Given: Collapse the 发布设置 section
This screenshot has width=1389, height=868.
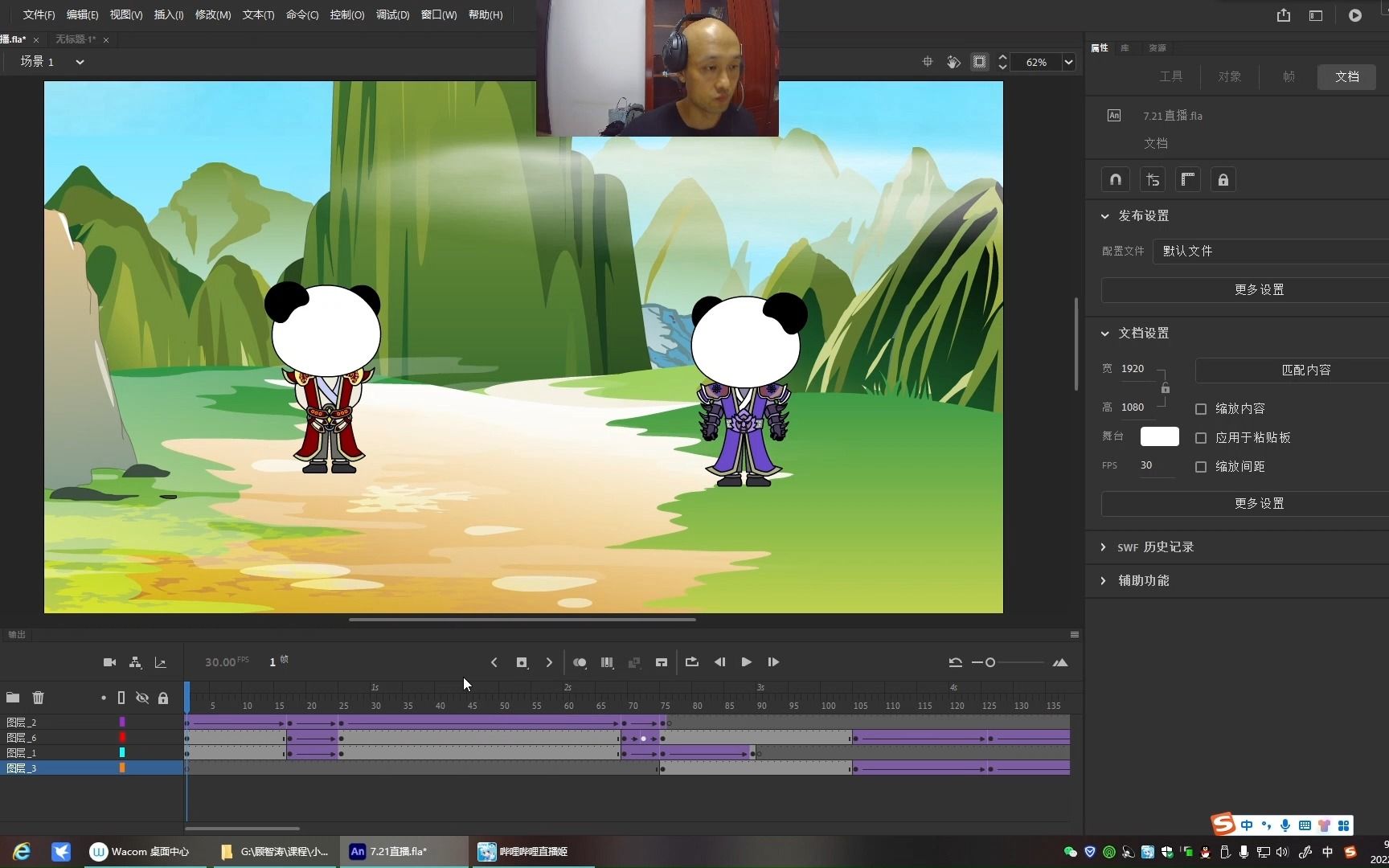Looking at the screenshot, I should click(x=1105, y=216).
